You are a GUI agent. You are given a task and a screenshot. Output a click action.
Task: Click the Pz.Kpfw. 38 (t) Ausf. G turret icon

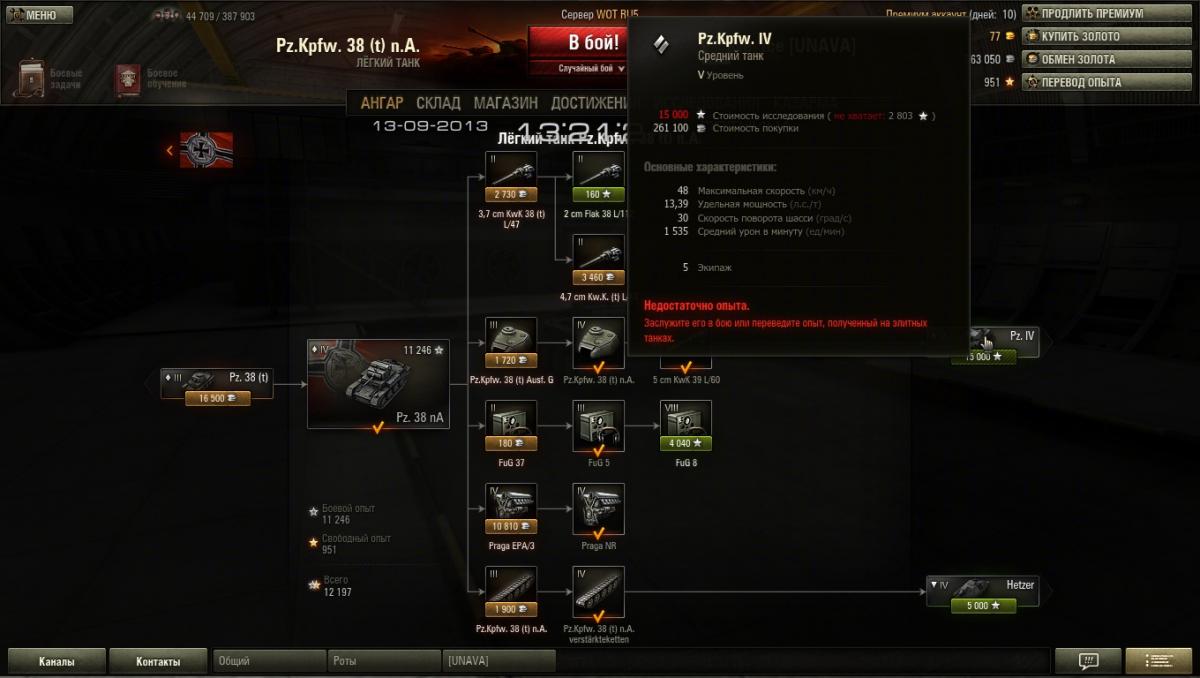(511, 336)
